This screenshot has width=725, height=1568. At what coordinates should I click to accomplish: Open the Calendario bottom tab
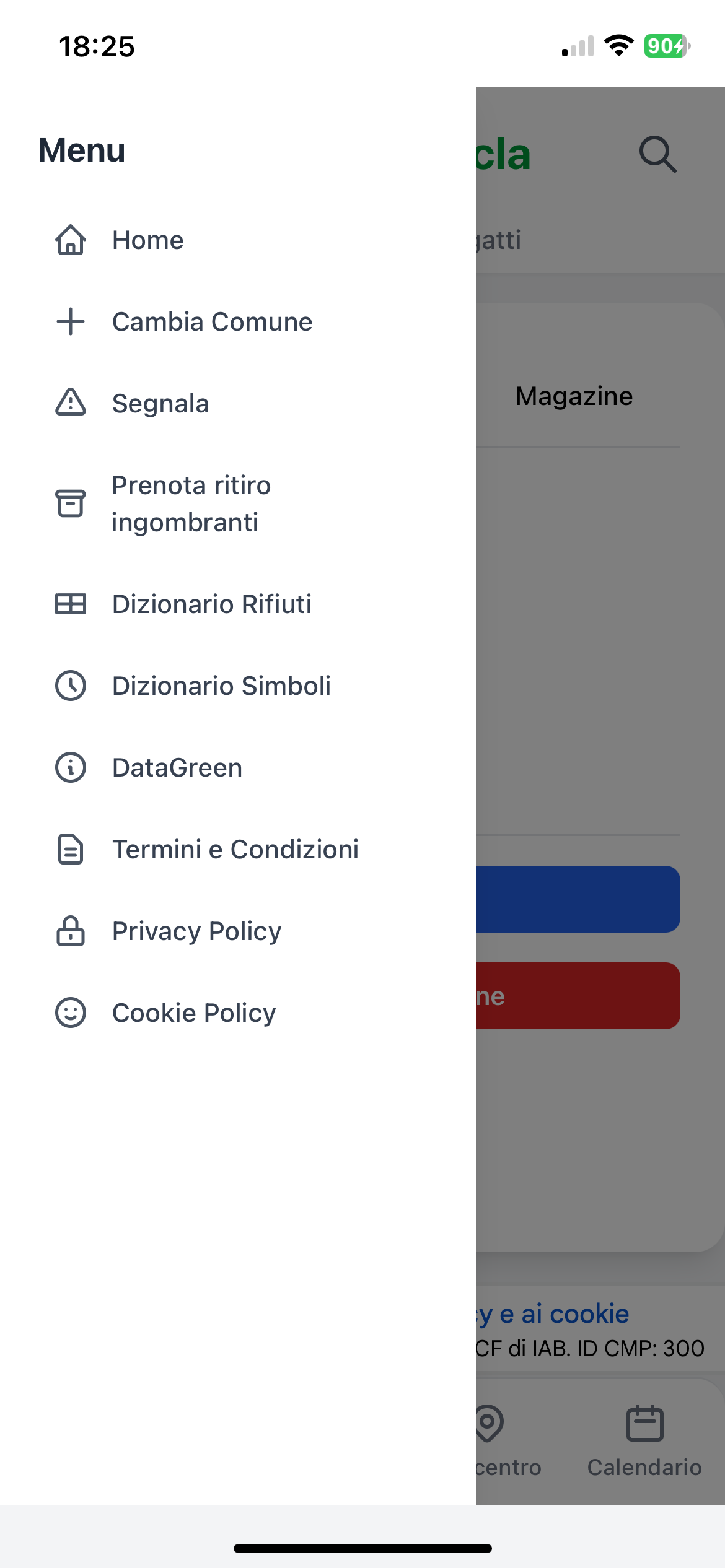(644, 1440)
